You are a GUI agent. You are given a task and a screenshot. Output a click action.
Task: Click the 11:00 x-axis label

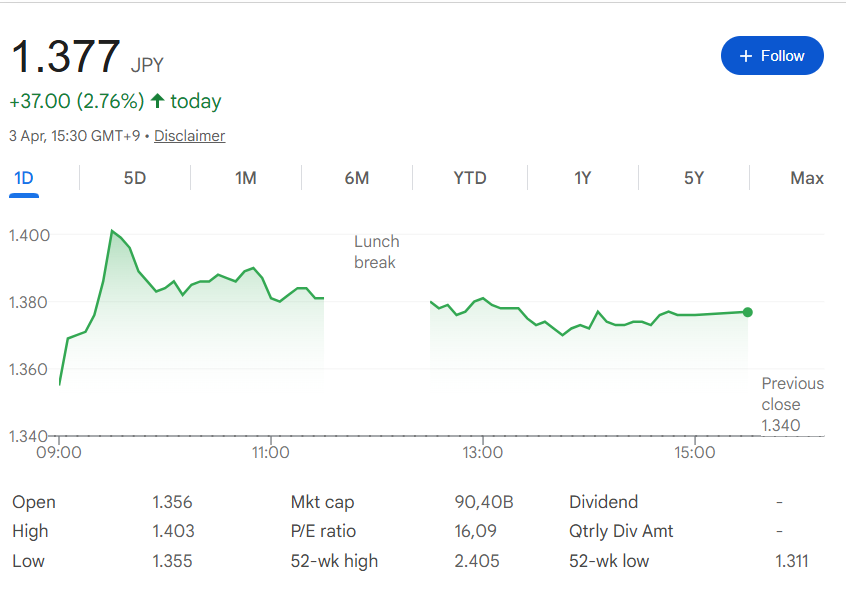pyautogui.click(x=270, y=452)
